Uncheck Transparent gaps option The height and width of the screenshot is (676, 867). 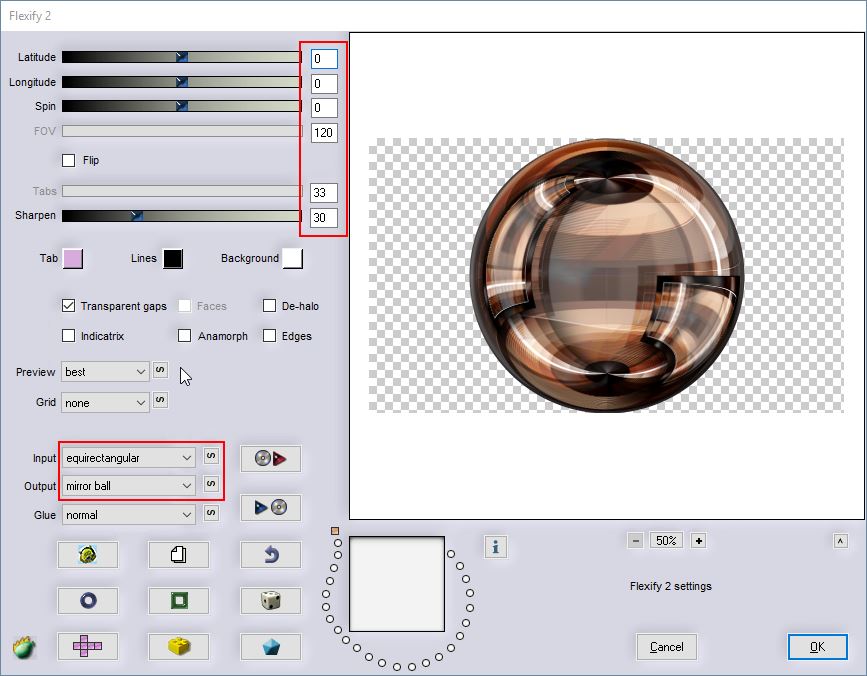click(x=69, y=306)
